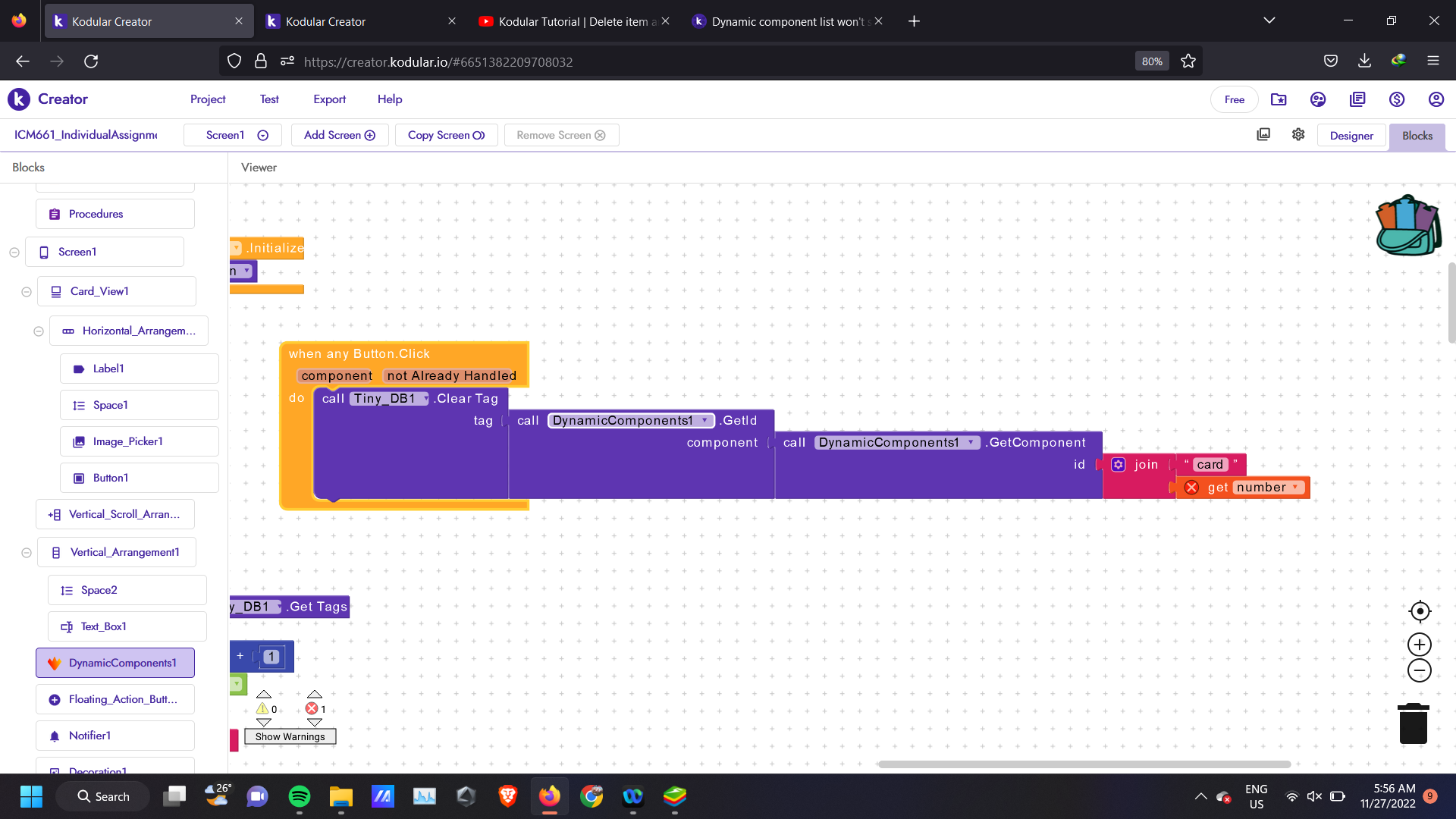
Task: Click the dollar sign monetization icon
Action: click(x=1397, y=99)
